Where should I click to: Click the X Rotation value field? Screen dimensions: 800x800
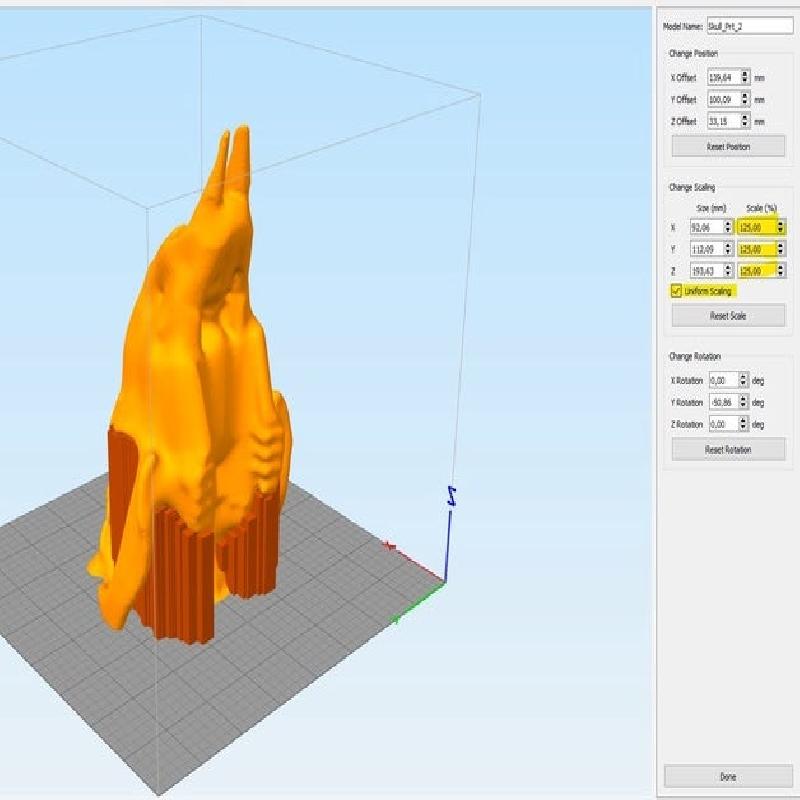click(x=723, y=380)
